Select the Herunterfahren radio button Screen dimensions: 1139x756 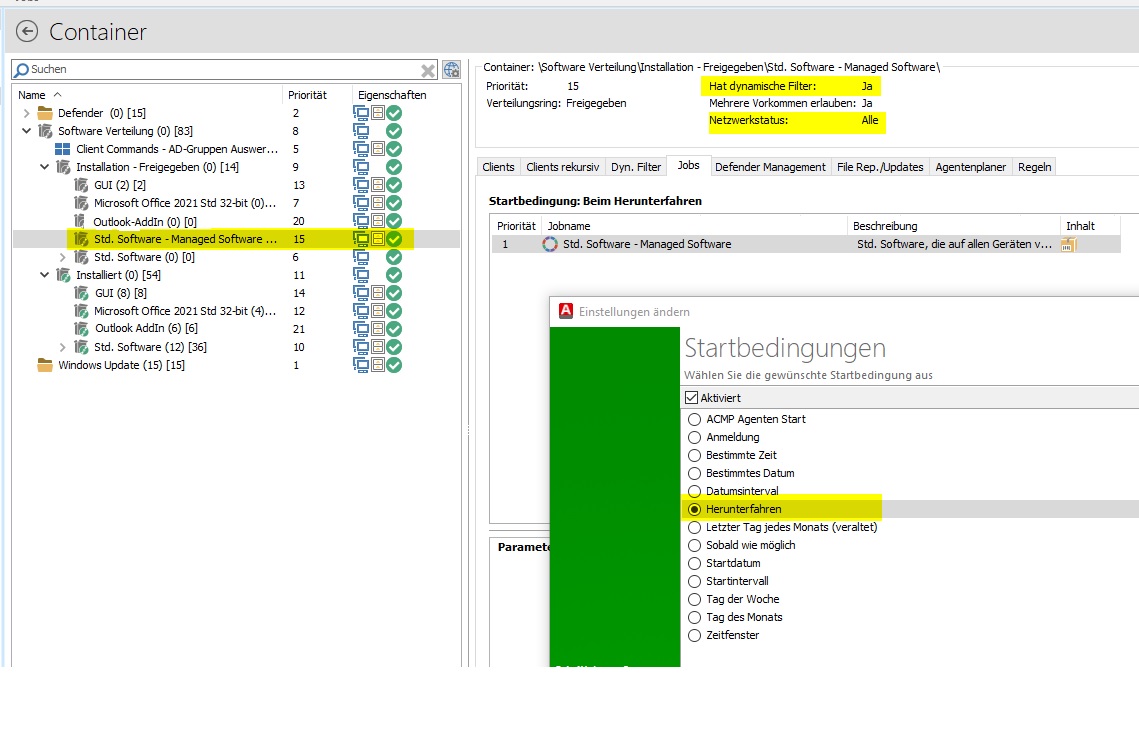tap(694, 509)
